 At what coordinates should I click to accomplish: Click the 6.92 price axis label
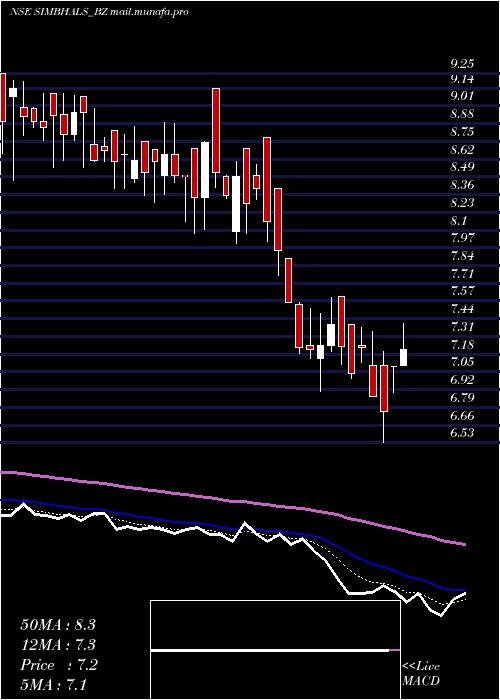(x=462, y=380)
